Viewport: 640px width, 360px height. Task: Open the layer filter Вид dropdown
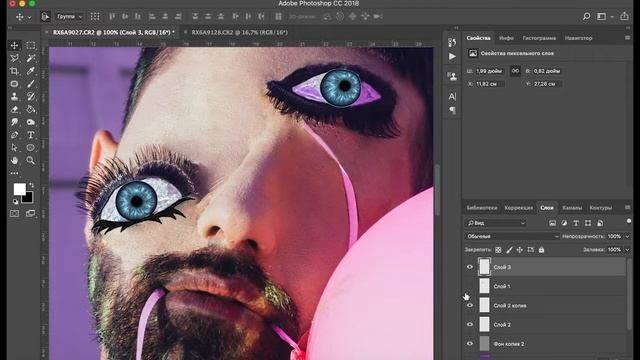[x=496, y=223]
